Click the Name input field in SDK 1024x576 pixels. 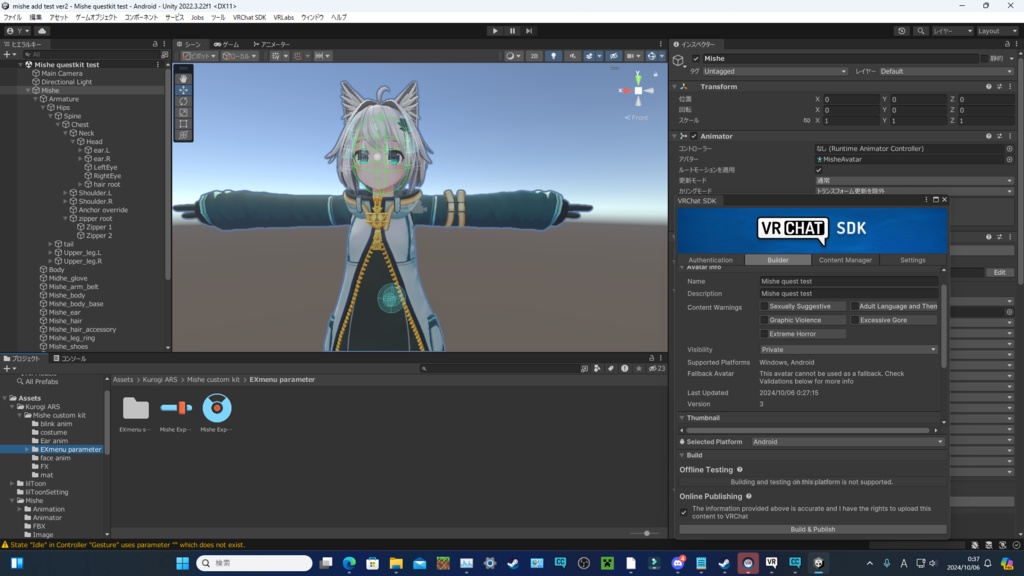(848, 281)
